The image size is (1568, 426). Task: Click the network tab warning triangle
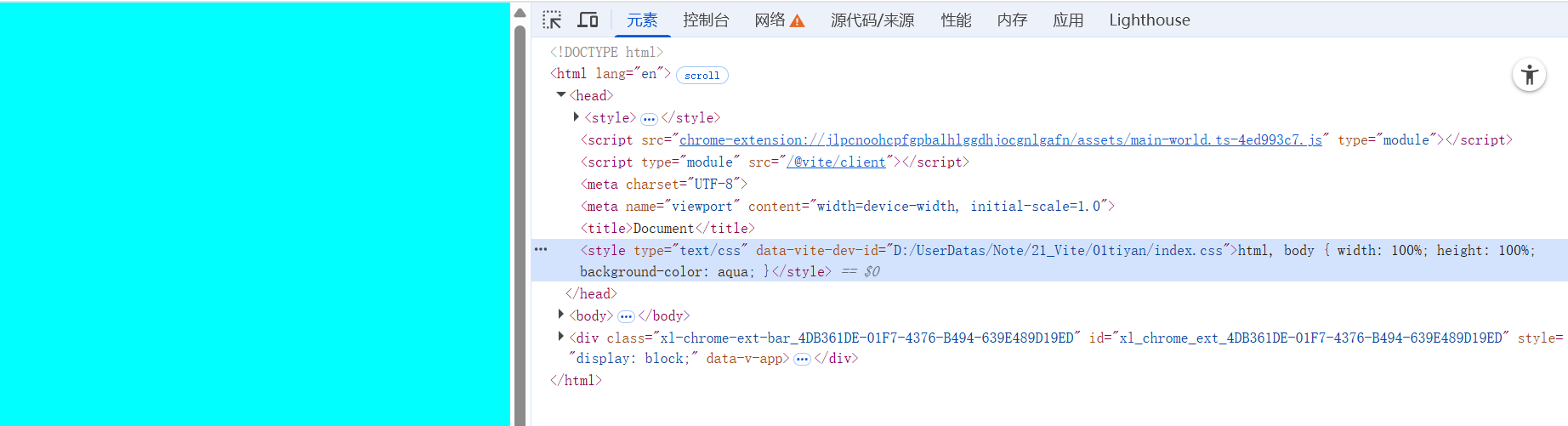[798, 21]
